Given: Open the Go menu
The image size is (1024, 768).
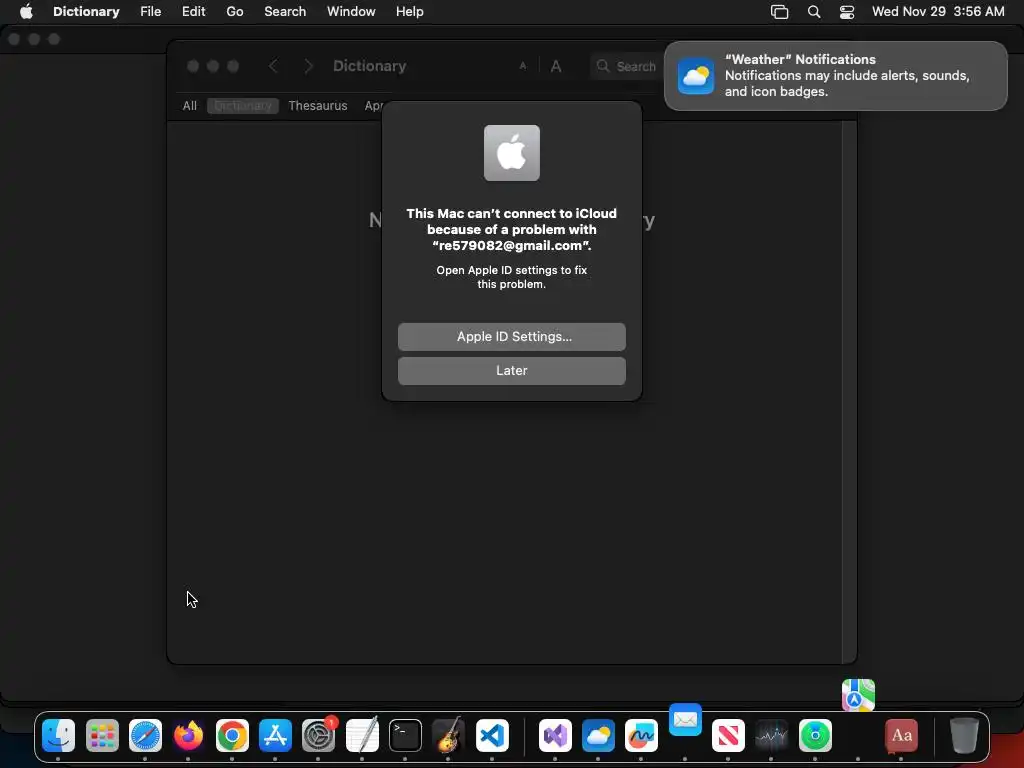Looking at the screenshot, I should [234, 11].
